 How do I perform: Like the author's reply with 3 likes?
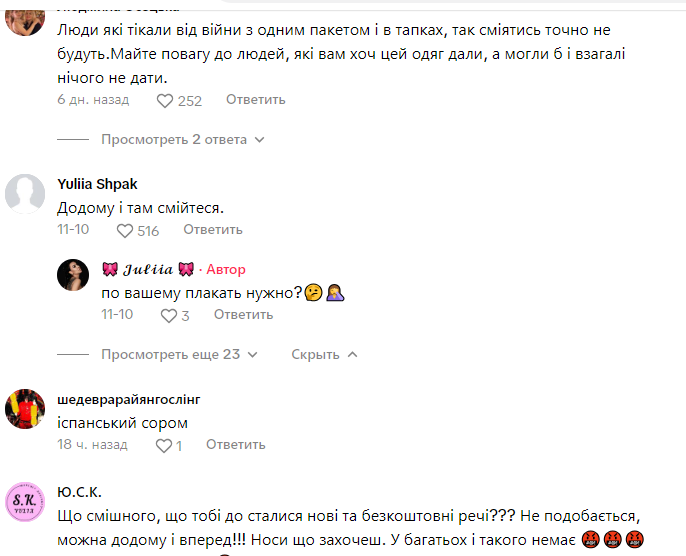point(169,316)
